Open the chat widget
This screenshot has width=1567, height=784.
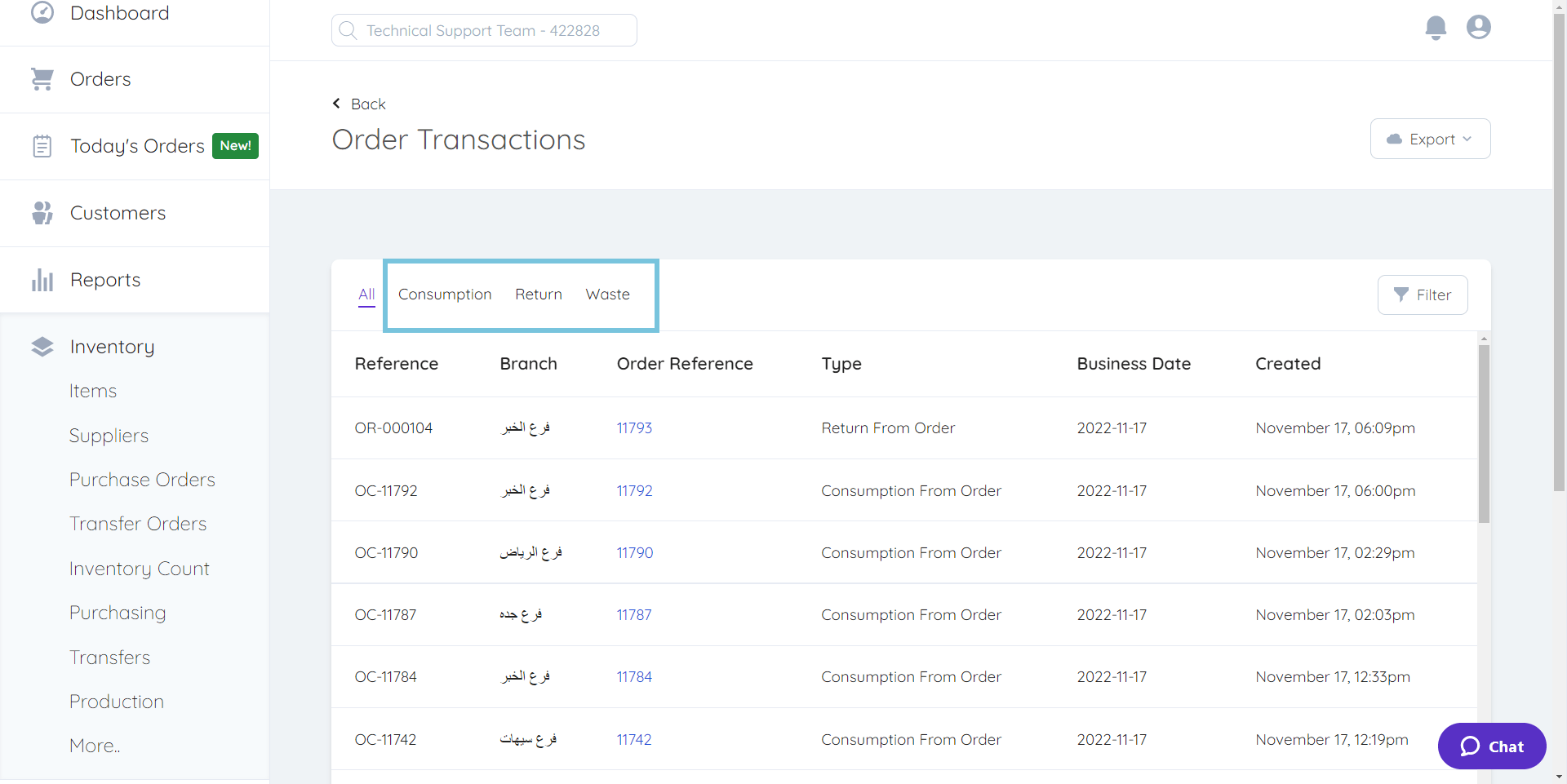tap(1491, 746)
